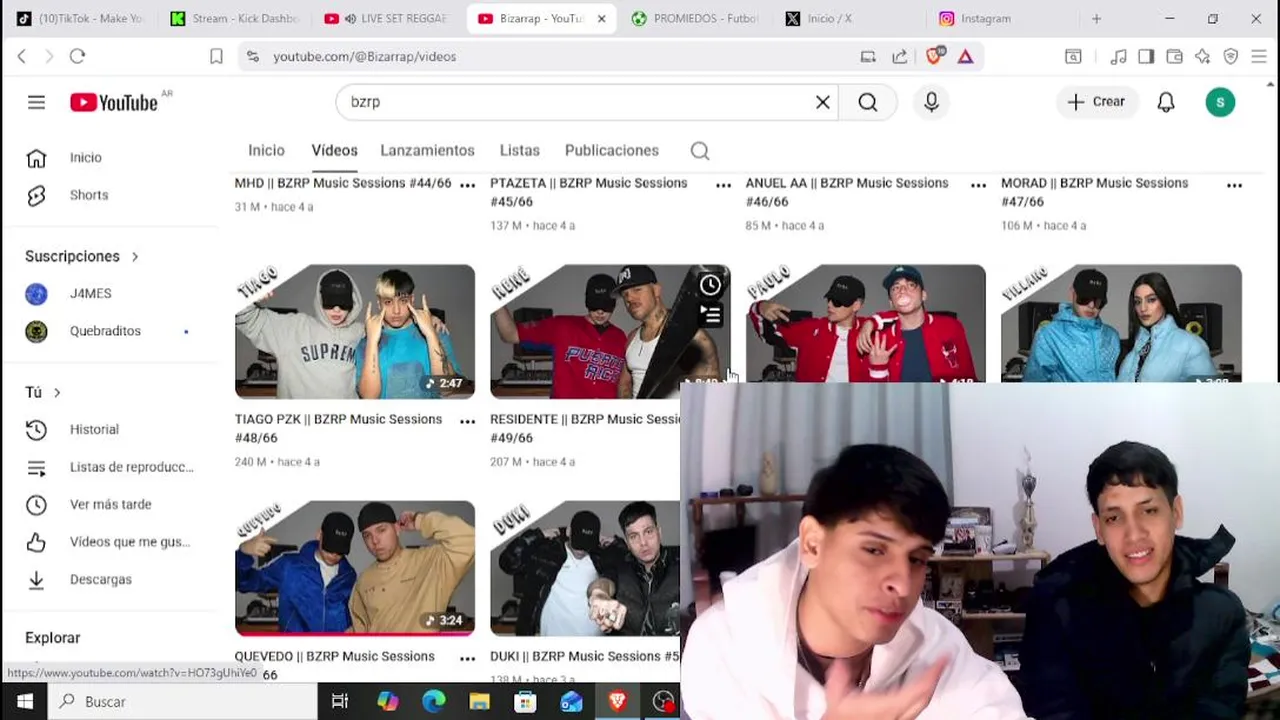Open the Quebraditos subscription channel
This screenshot has width=1280, height=720.
(110, 331)
